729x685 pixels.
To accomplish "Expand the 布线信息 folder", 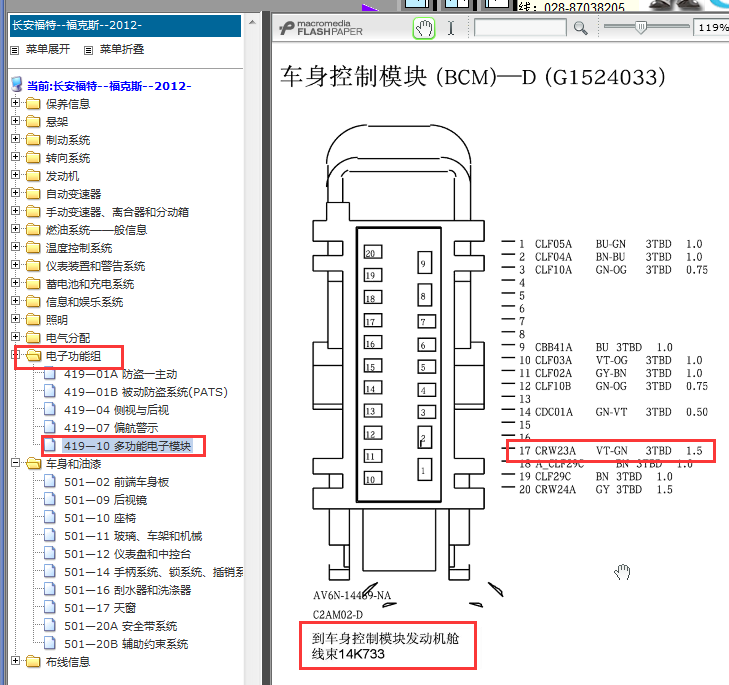I will (x=15, y=661).
